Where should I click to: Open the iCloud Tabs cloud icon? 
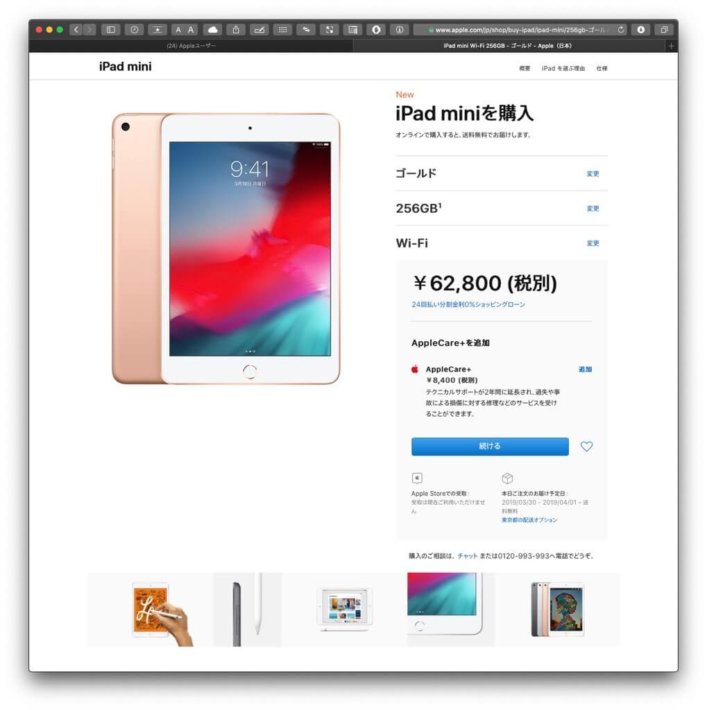(212, 30)
